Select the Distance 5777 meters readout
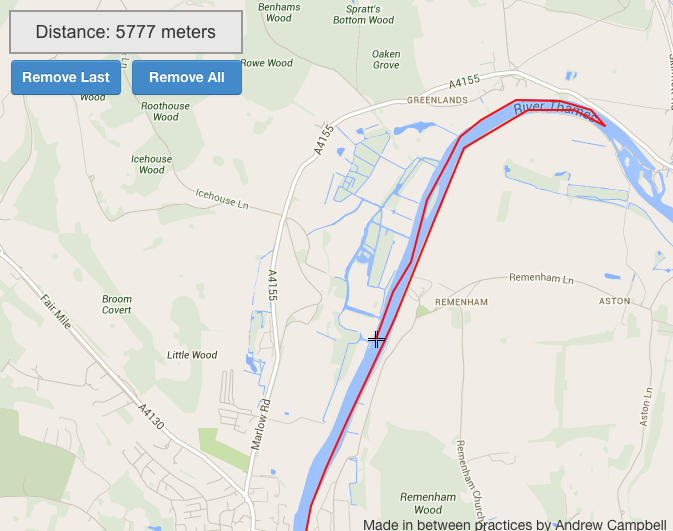Image resolution: width=673 pixels, height=531 pixels. click(126, 32)
